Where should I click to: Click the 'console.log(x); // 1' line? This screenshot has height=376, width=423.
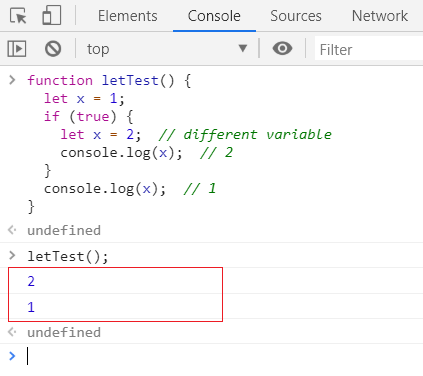pyautogui.click(x=130, y=189)
